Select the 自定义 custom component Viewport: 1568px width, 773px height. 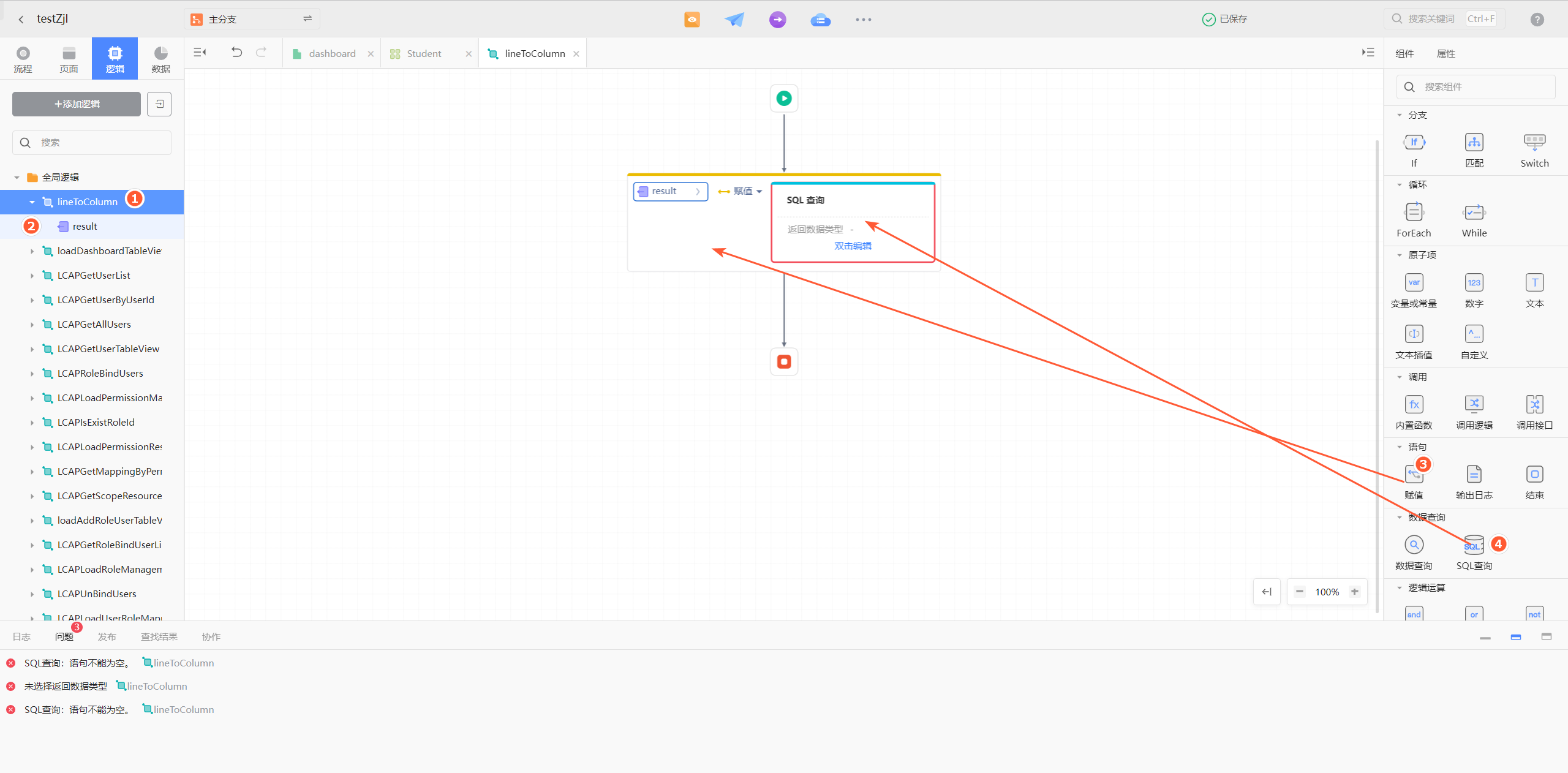[1474, 342]
